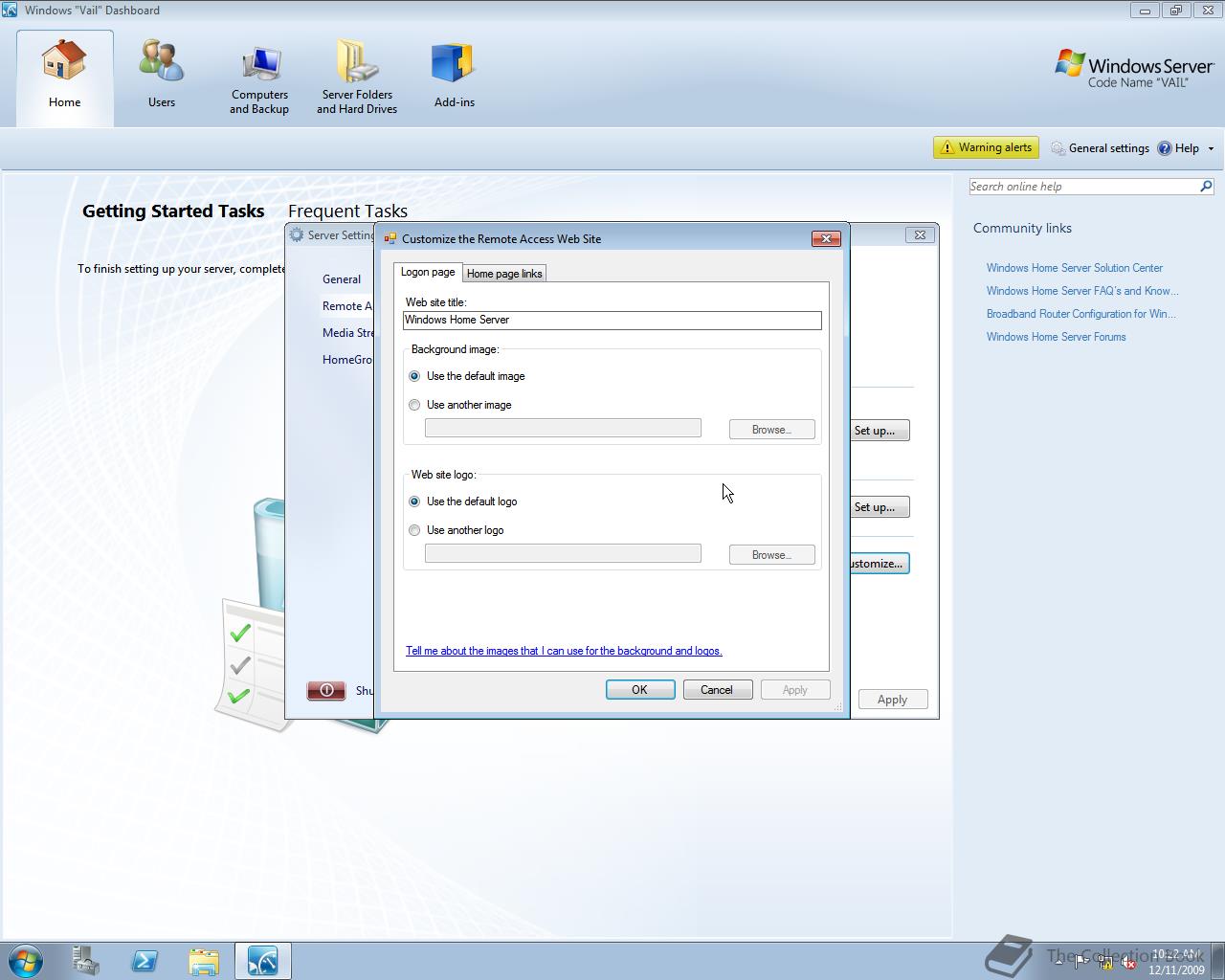Click the web site logo path field
The image size is (1225, 980).
[563, 553]
